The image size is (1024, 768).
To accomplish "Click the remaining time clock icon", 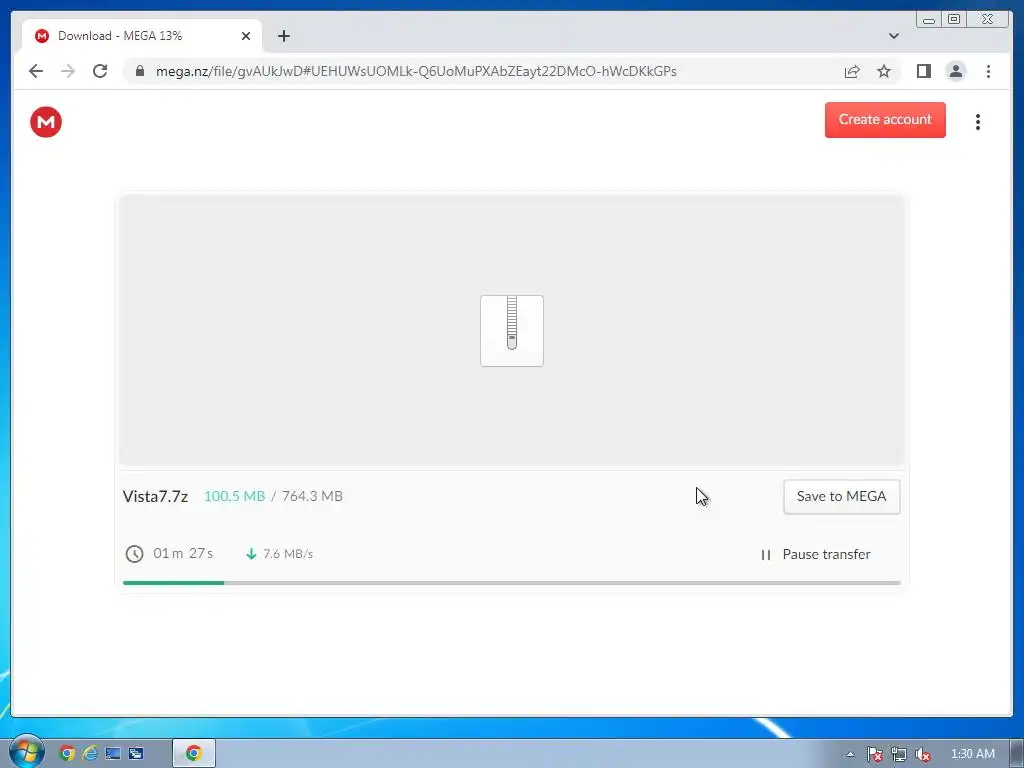I will [135, 554].
